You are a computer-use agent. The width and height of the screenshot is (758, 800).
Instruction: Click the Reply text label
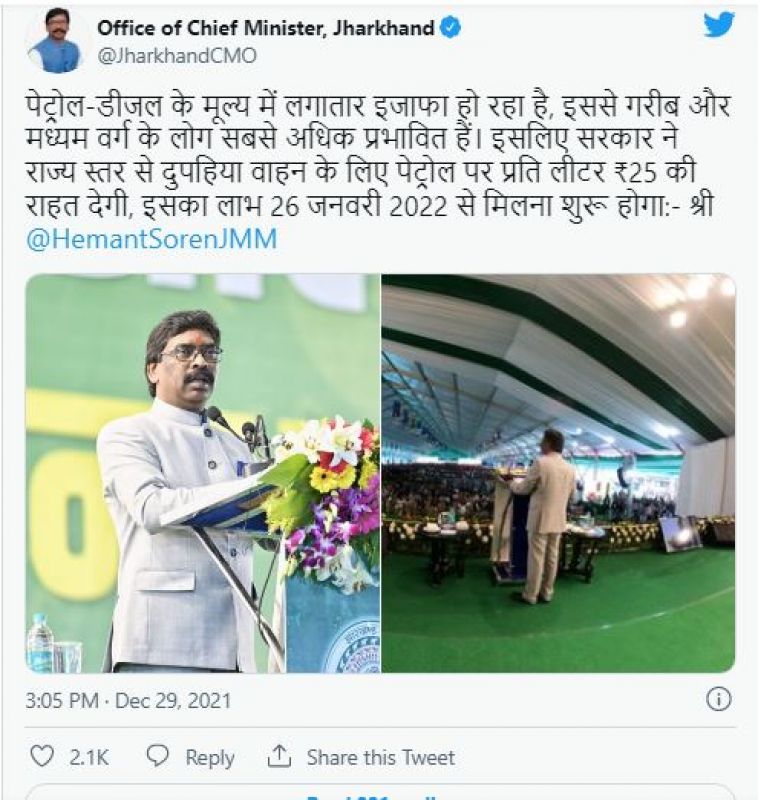pos(210,757)
